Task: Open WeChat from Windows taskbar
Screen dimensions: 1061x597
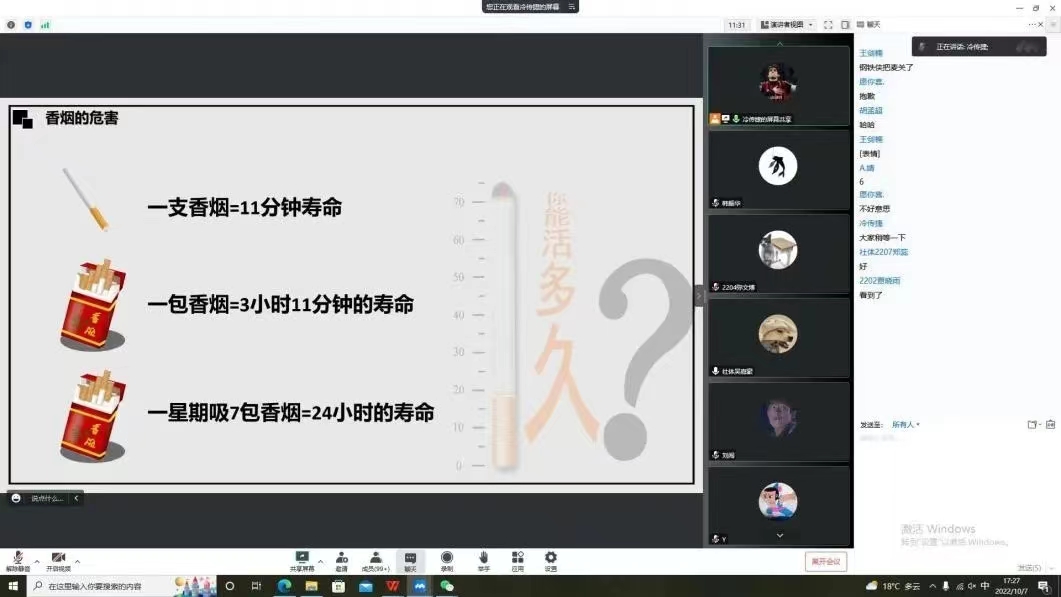Action: coord(447,586)
